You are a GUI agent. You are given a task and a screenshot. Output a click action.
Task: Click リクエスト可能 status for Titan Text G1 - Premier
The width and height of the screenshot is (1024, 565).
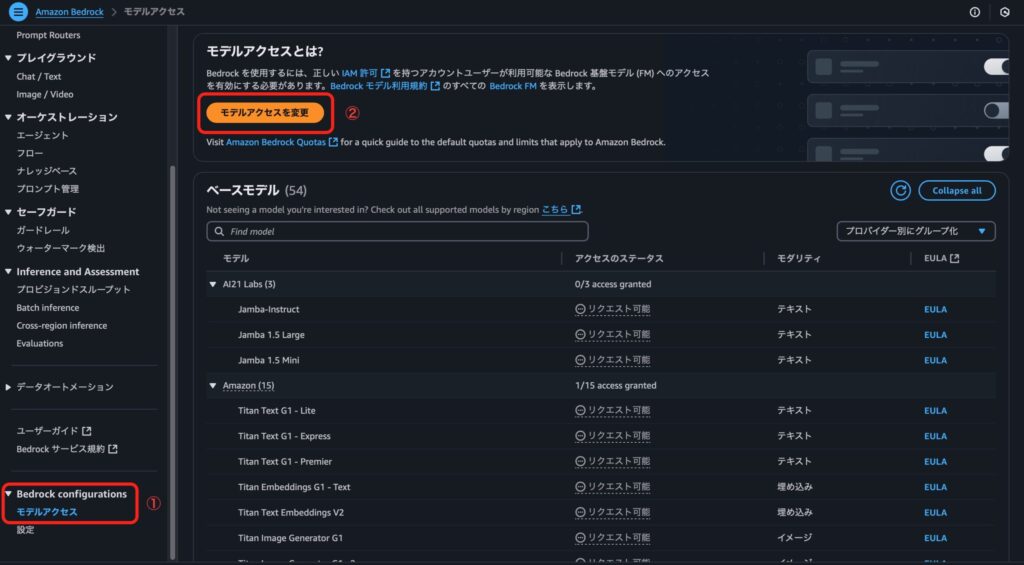[x=613, y=461]
